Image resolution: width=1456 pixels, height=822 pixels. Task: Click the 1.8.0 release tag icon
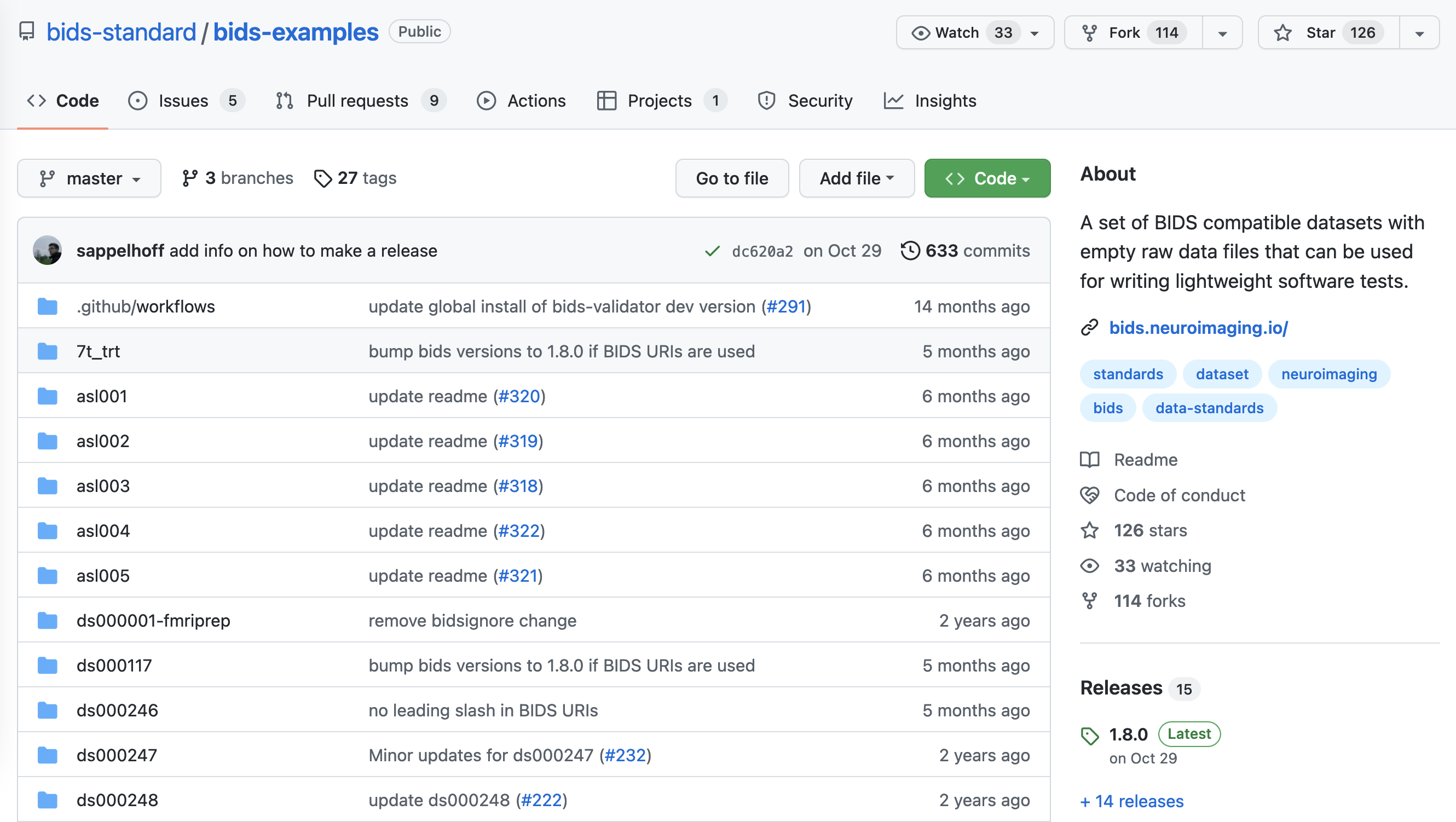[1090, 735]
